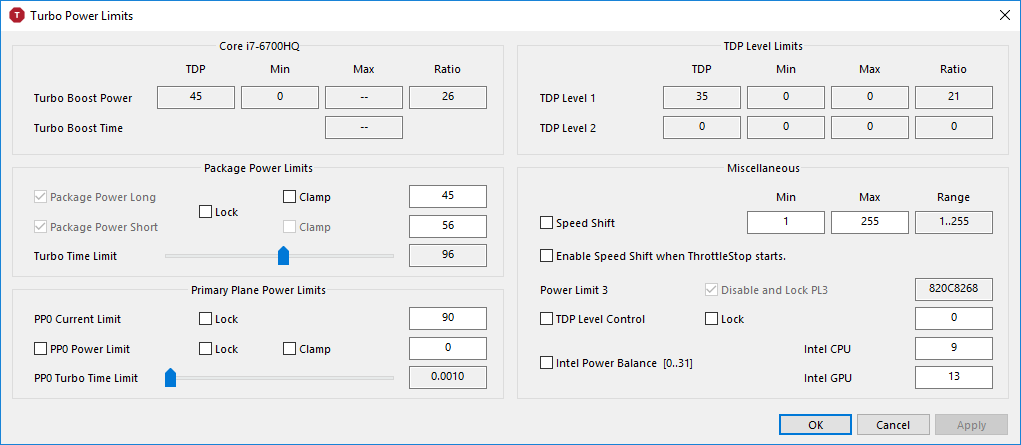The width and height of the screenshot is (1021, 445).
Task: Click the Speed Shift Range box 1..255
Action: (x=954, y=222)
